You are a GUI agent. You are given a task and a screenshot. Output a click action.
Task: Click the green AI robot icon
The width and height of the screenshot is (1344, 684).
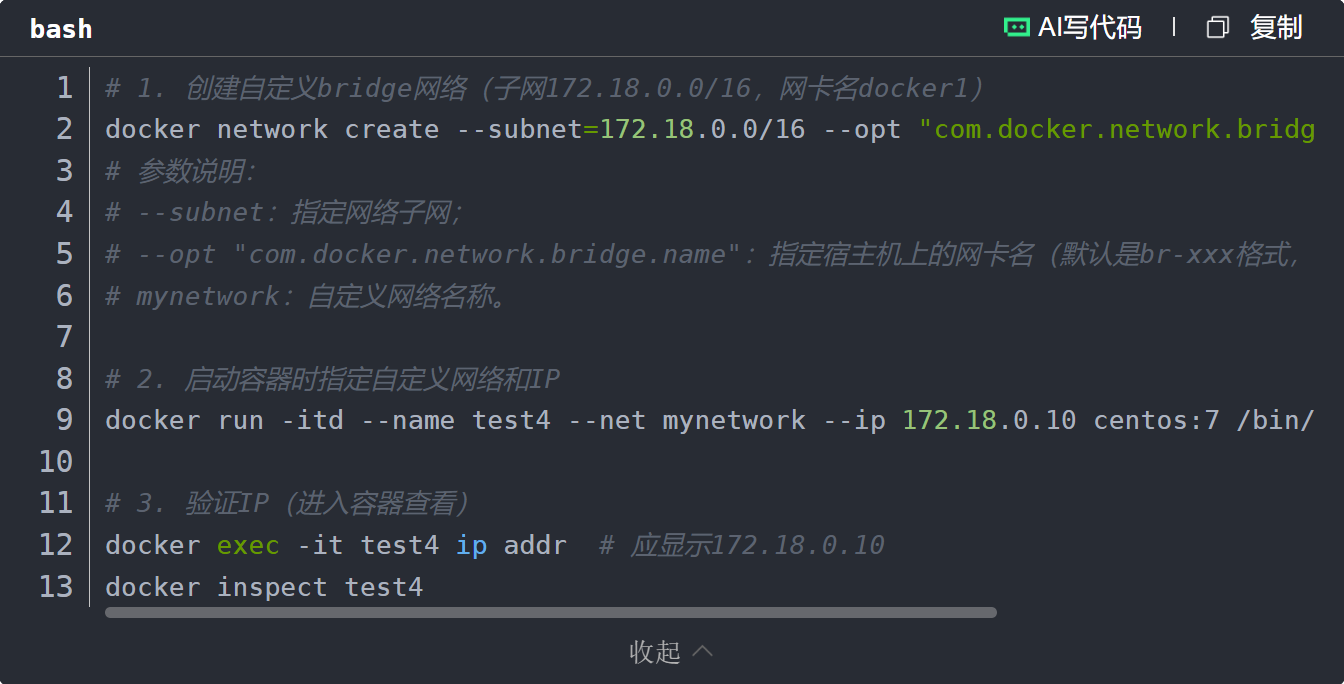1017,28
